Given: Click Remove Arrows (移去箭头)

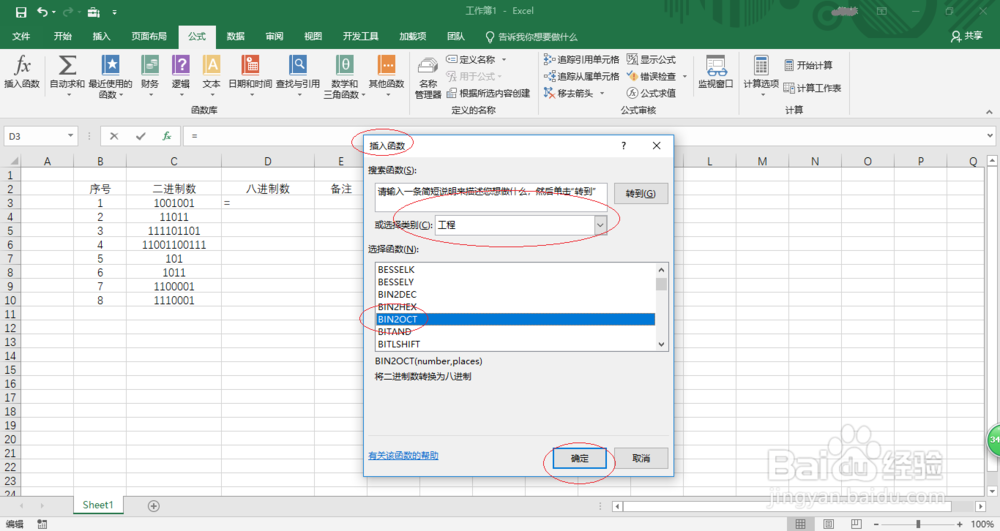Looking at the screenshot, I should pos(568,93).
